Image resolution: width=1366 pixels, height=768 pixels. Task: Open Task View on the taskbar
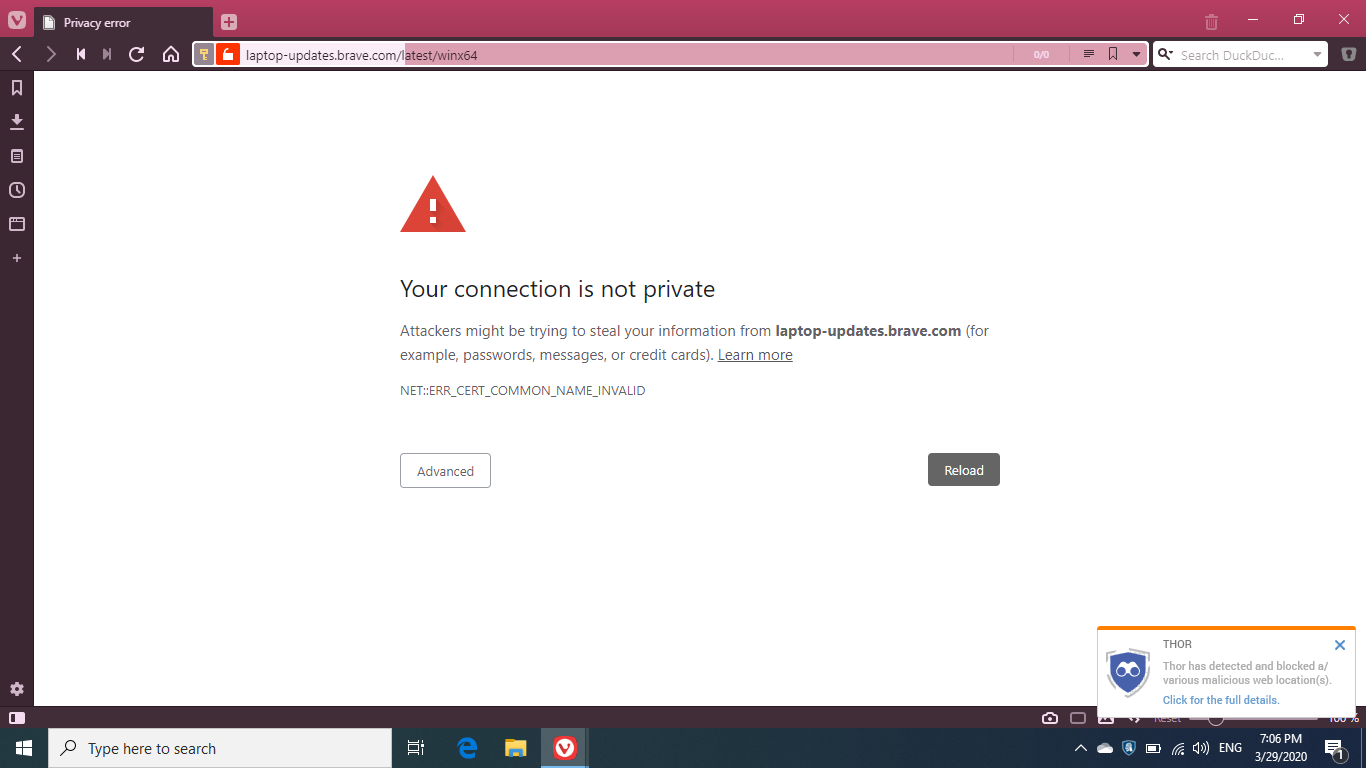point(416,748)
